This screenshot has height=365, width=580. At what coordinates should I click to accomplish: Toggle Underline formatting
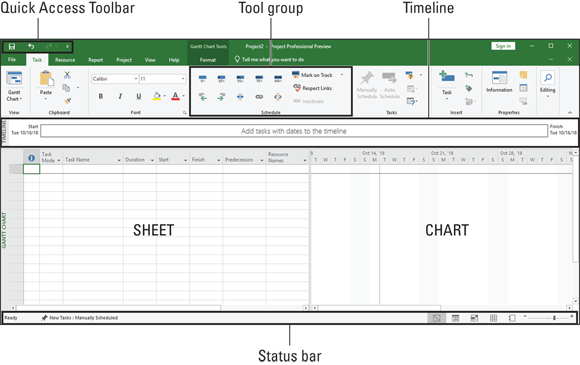(x=139, y=97)
